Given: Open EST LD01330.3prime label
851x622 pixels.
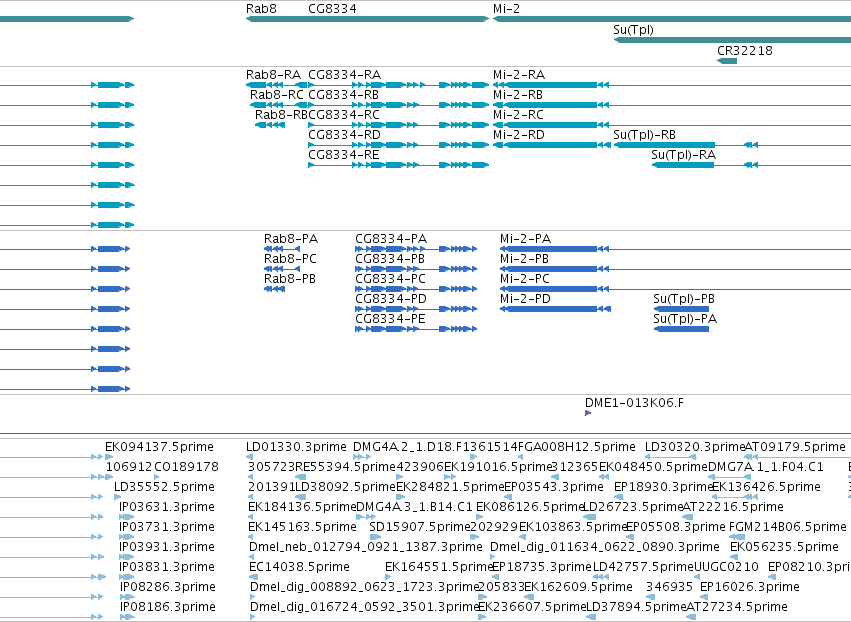Looking at the screenshot, I should tap(296, 447).
